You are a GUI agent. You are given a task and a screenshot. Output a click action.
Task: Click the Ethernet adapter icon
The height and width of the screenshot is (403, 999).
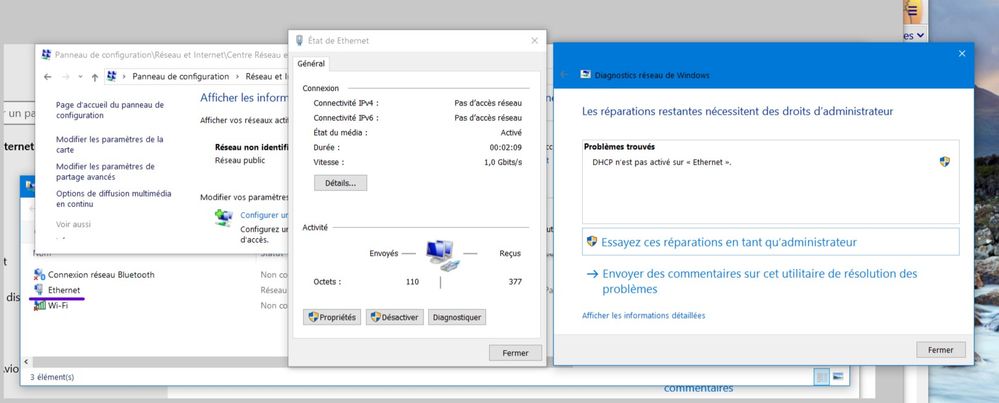click(x=40, y=290)
